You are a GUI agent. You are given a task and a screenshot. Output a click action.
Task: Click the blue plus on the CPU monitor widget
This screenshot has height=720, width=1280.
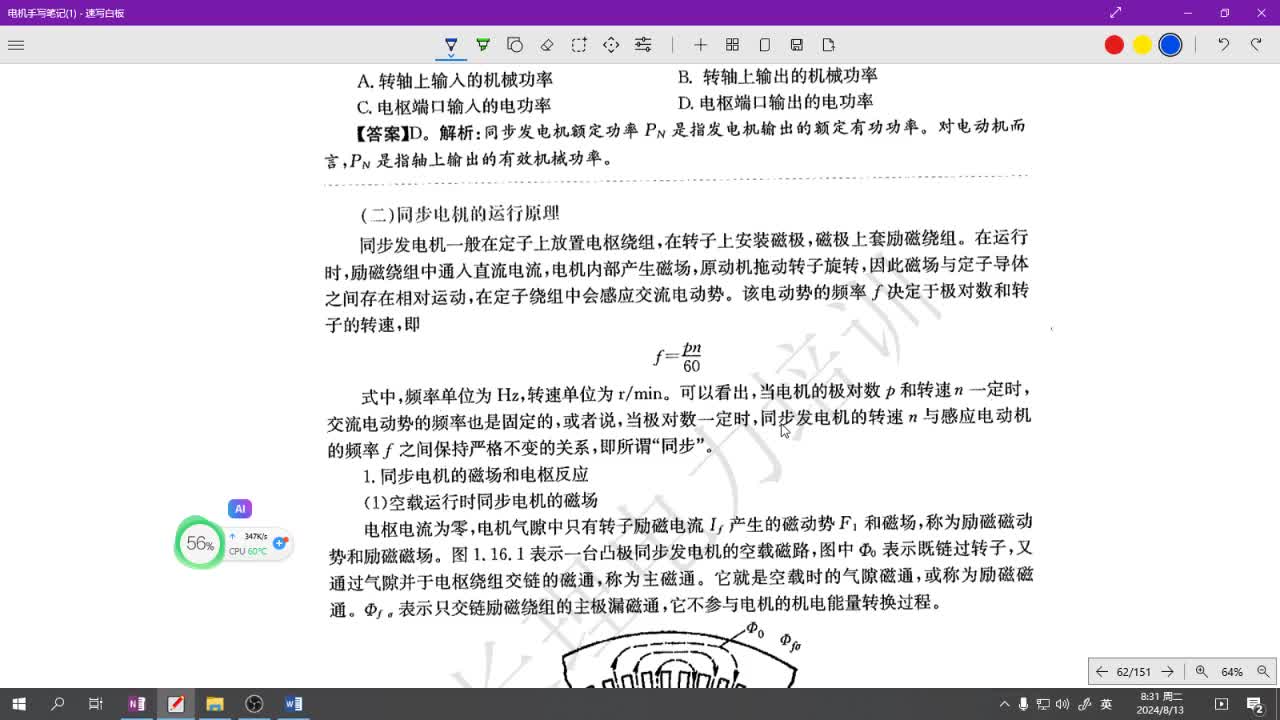[280, 543]
